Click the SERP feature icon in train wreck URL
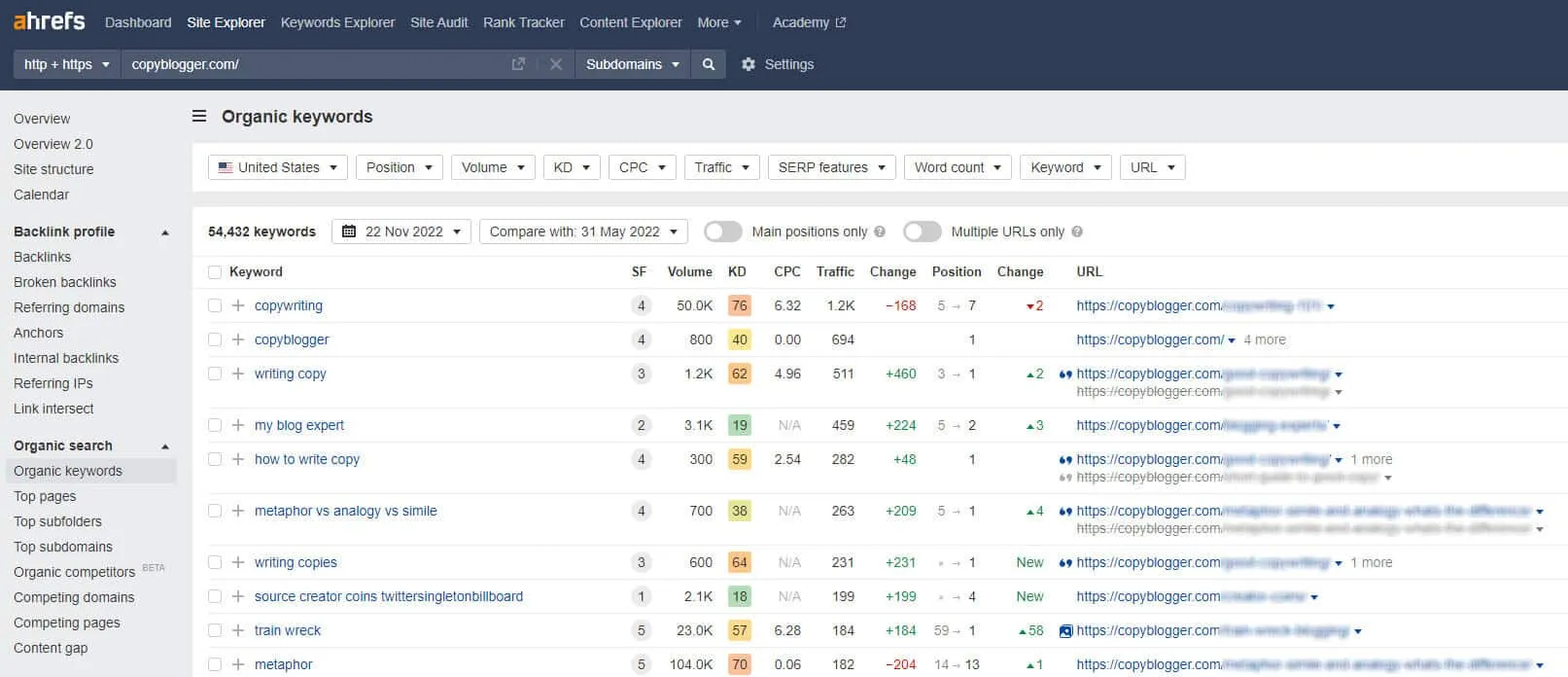This screenshot has width=1568, height=677. click(1065, 630)
